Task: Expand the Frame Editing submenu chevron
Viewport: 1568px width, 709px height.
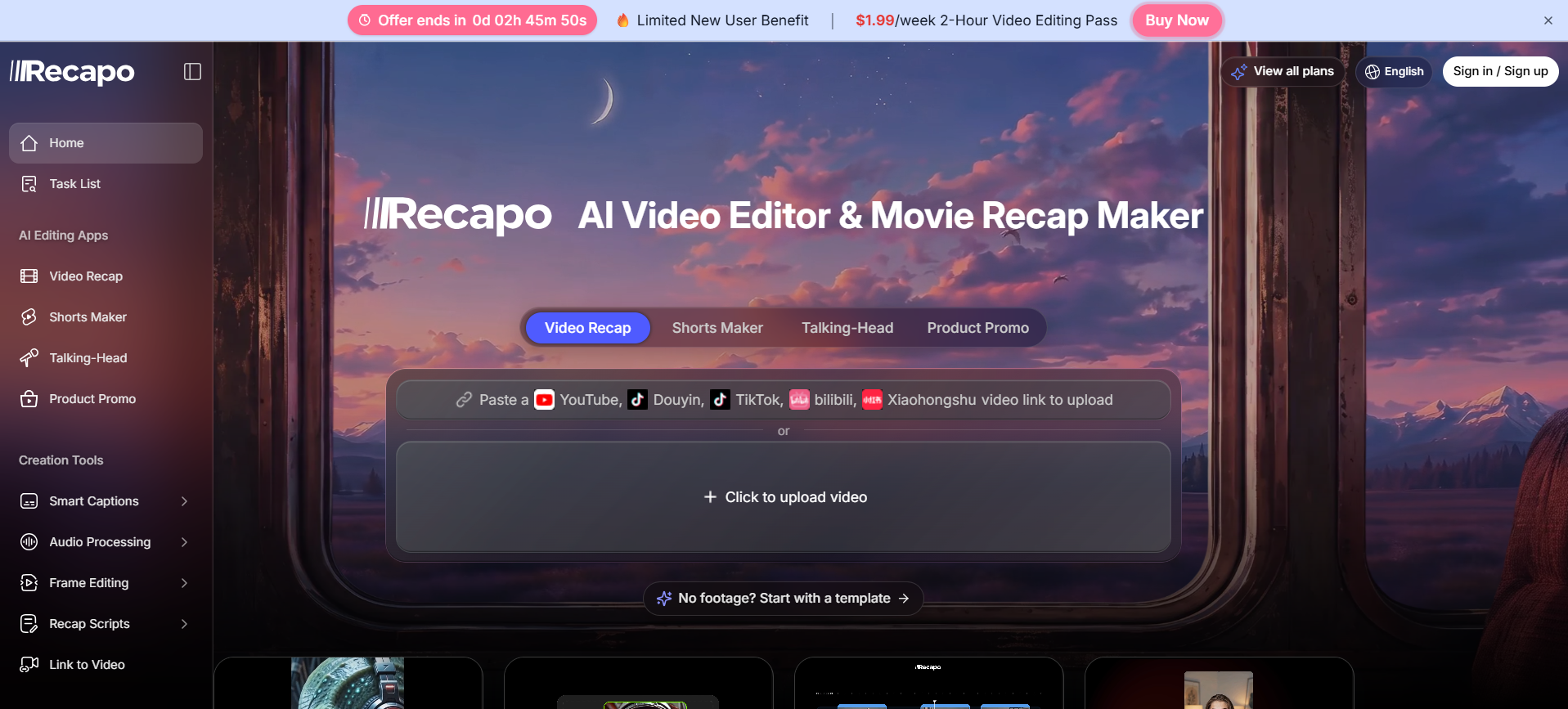Action: [185, 583]
